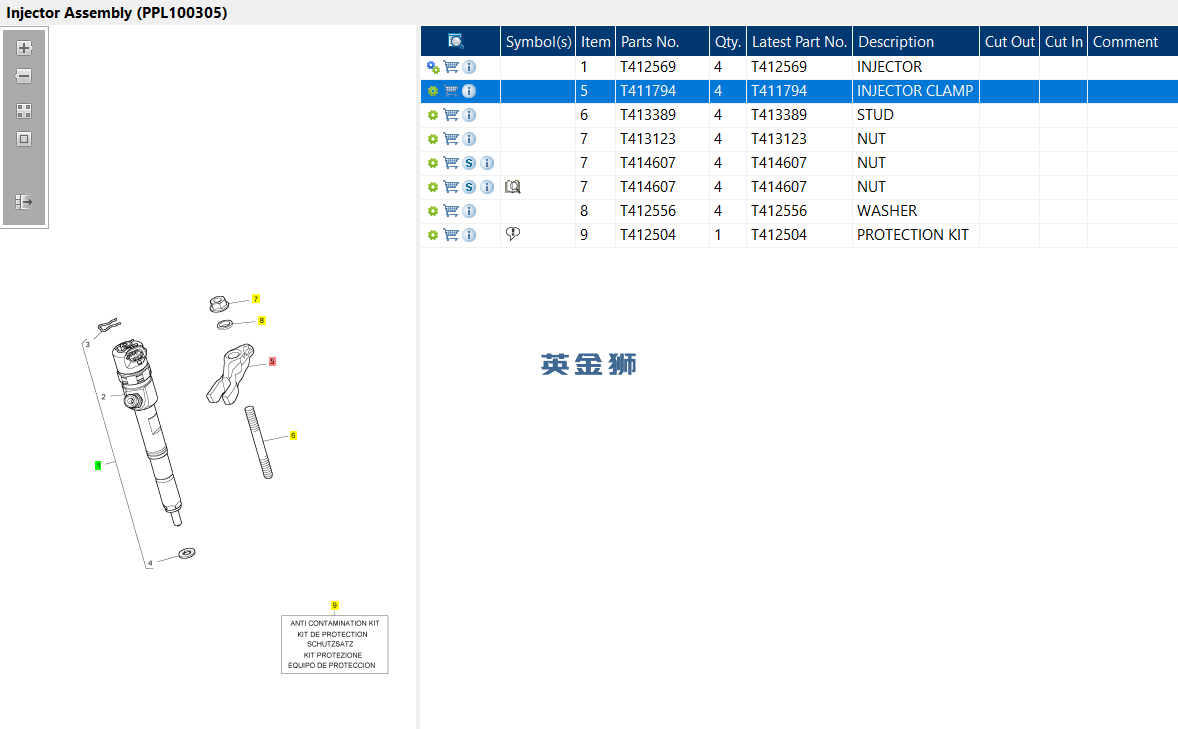Click the S icon in book-symbol T414607 row
Image resolution: width=1178 pixels, height=729 pixels.
click(x=470, y=187)
